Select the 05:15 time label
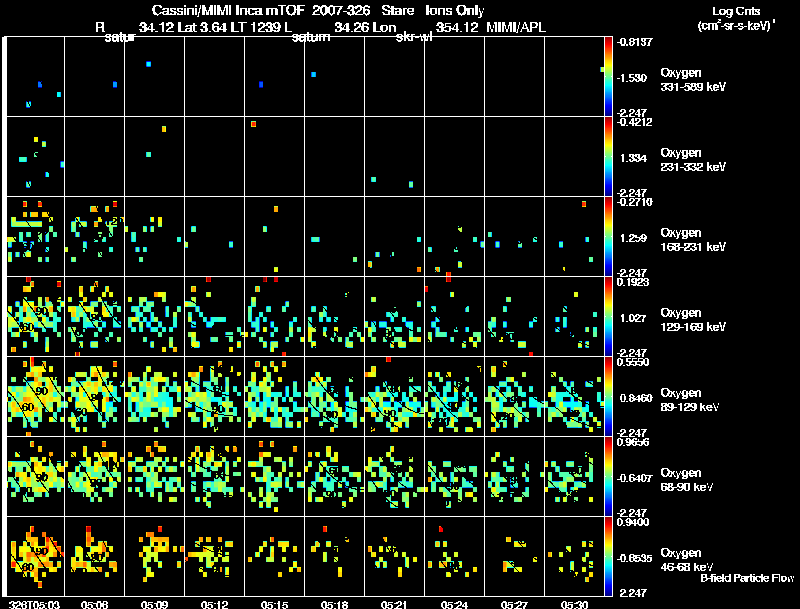 click(x=274, y=603)
